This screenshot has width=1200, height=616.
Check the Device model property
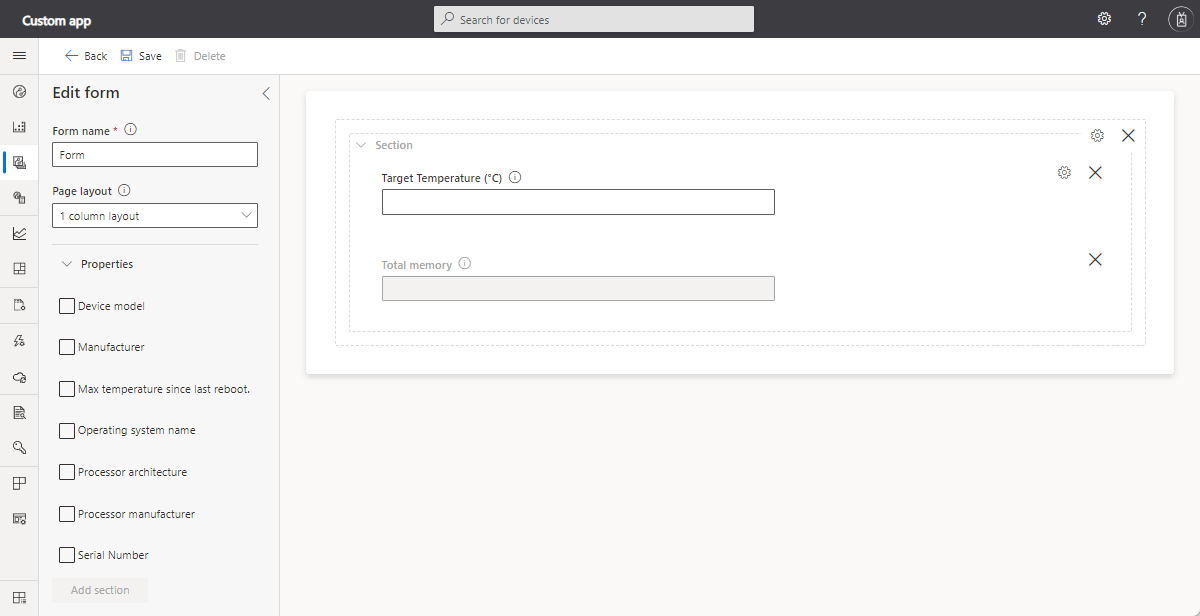click(x=67, y=306)
